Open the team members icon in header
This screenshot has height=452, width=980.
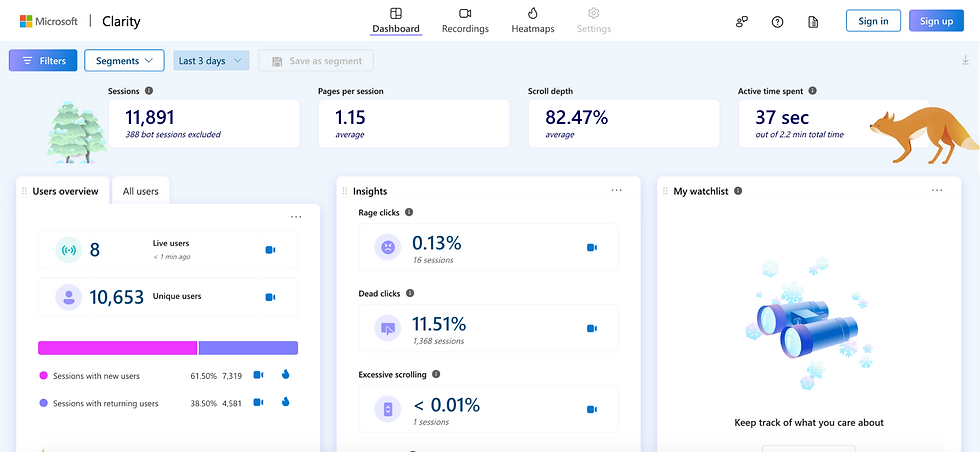tap(742, 22)
